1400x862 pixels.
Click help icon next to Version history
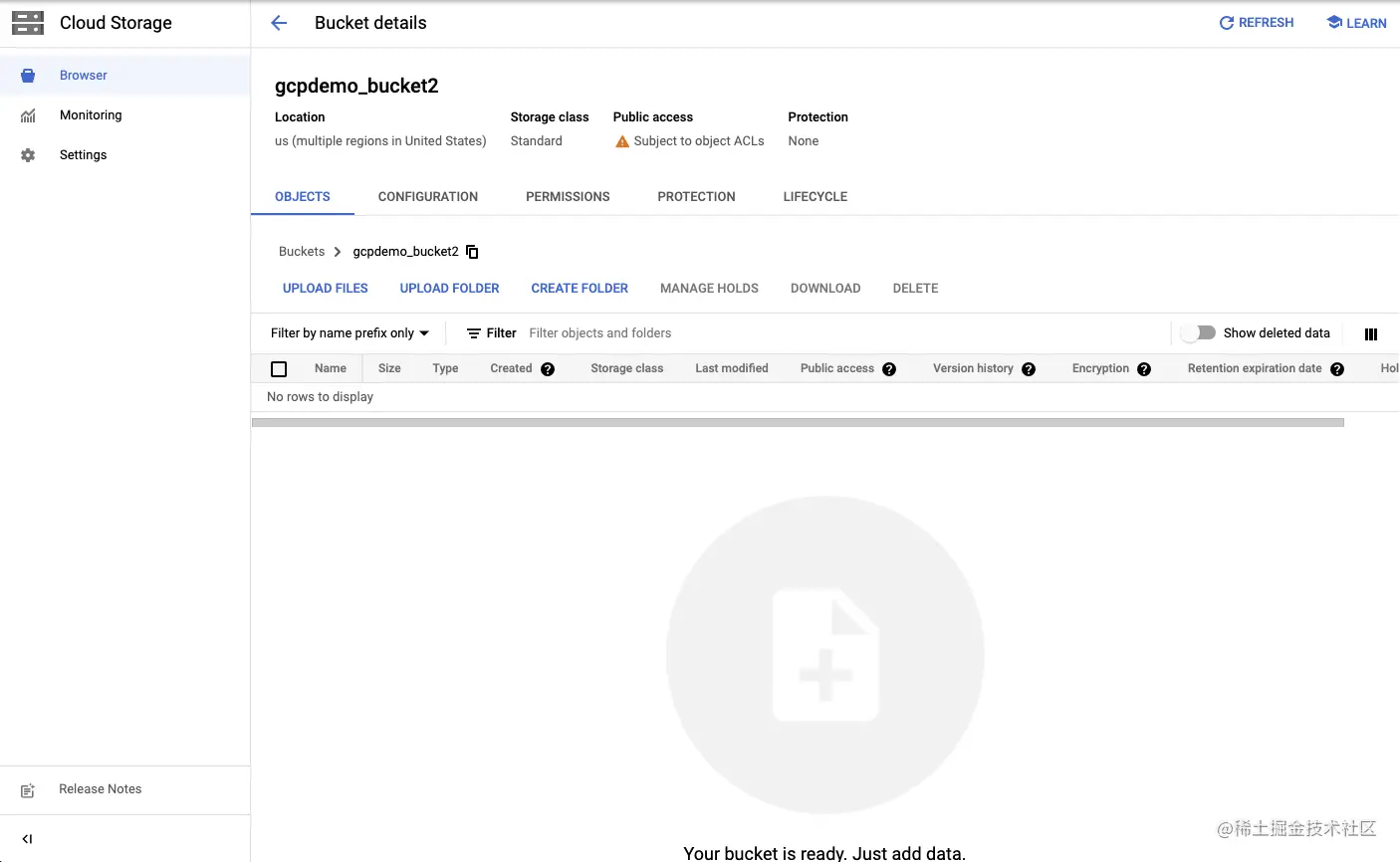[1029, 369]
